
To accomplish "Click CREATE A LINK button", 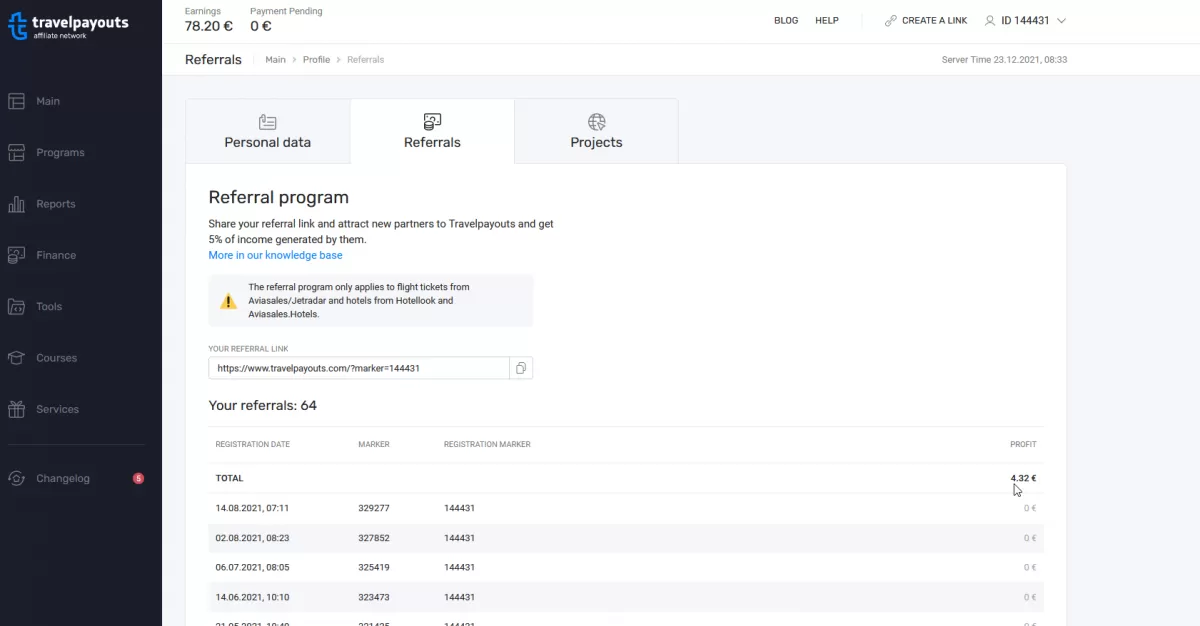I will 925,20.
